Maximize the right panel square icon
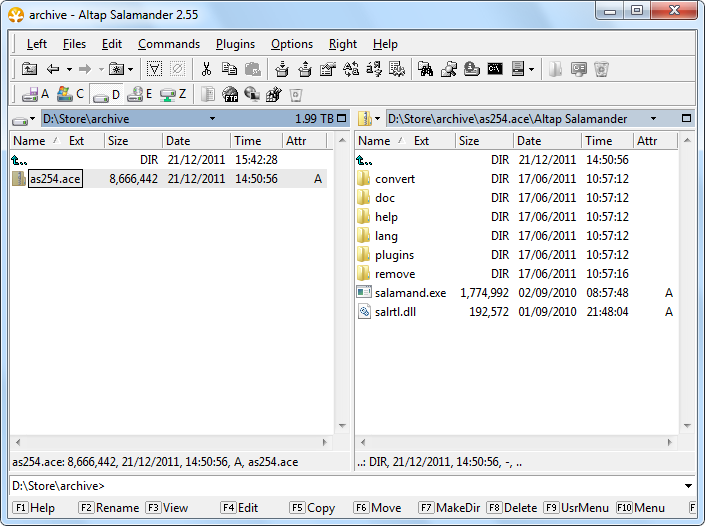Viewport: 705px width, 526px height. pos(686,118)
